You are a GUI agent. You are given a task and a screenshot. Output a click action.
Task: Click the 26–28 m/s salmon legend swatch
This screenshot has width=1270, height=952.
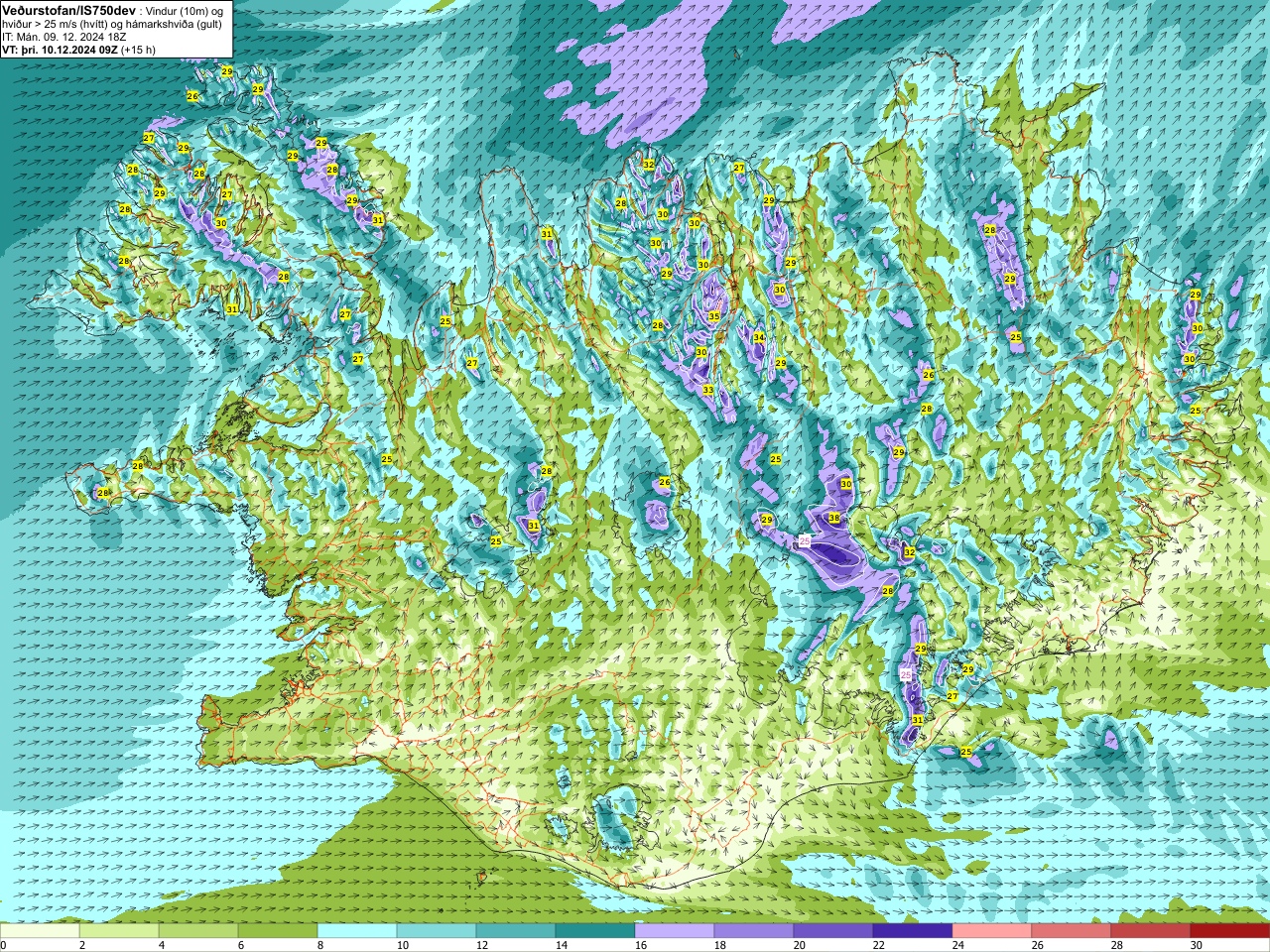(x=1072, y=931)
